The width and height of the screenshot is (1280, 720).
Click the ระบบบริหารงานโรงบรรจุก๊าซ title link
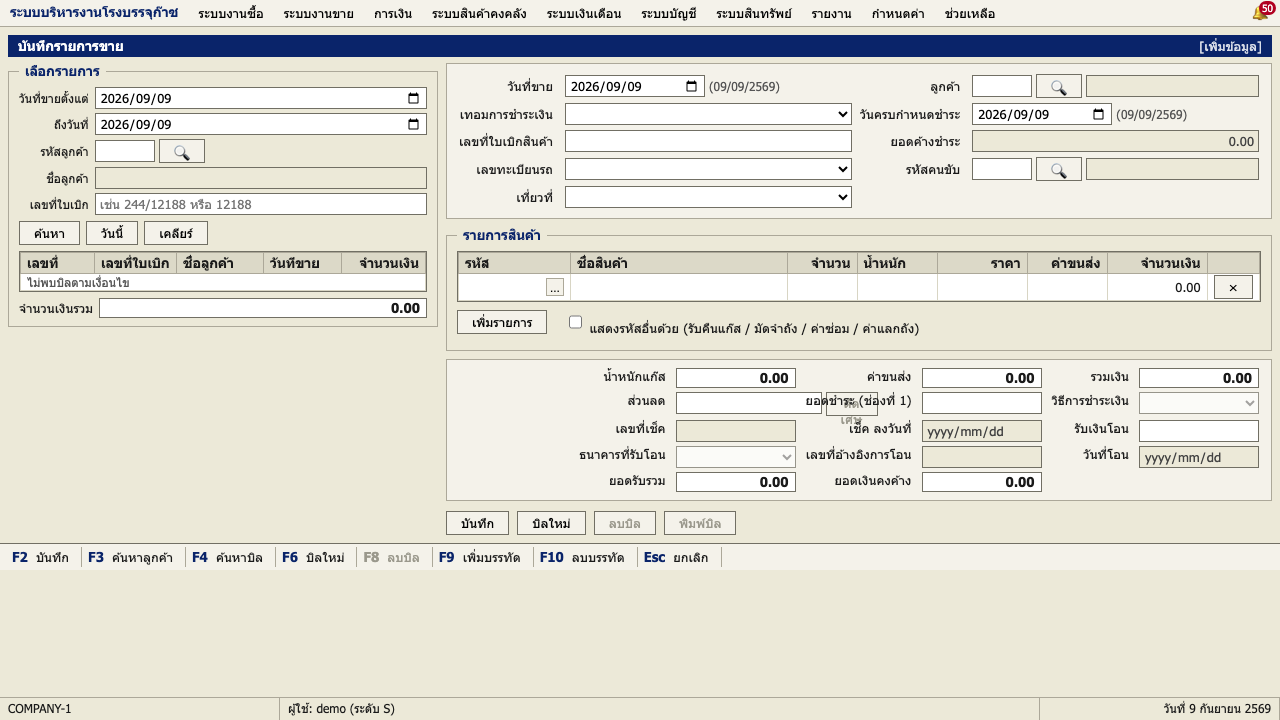point(93,12)
